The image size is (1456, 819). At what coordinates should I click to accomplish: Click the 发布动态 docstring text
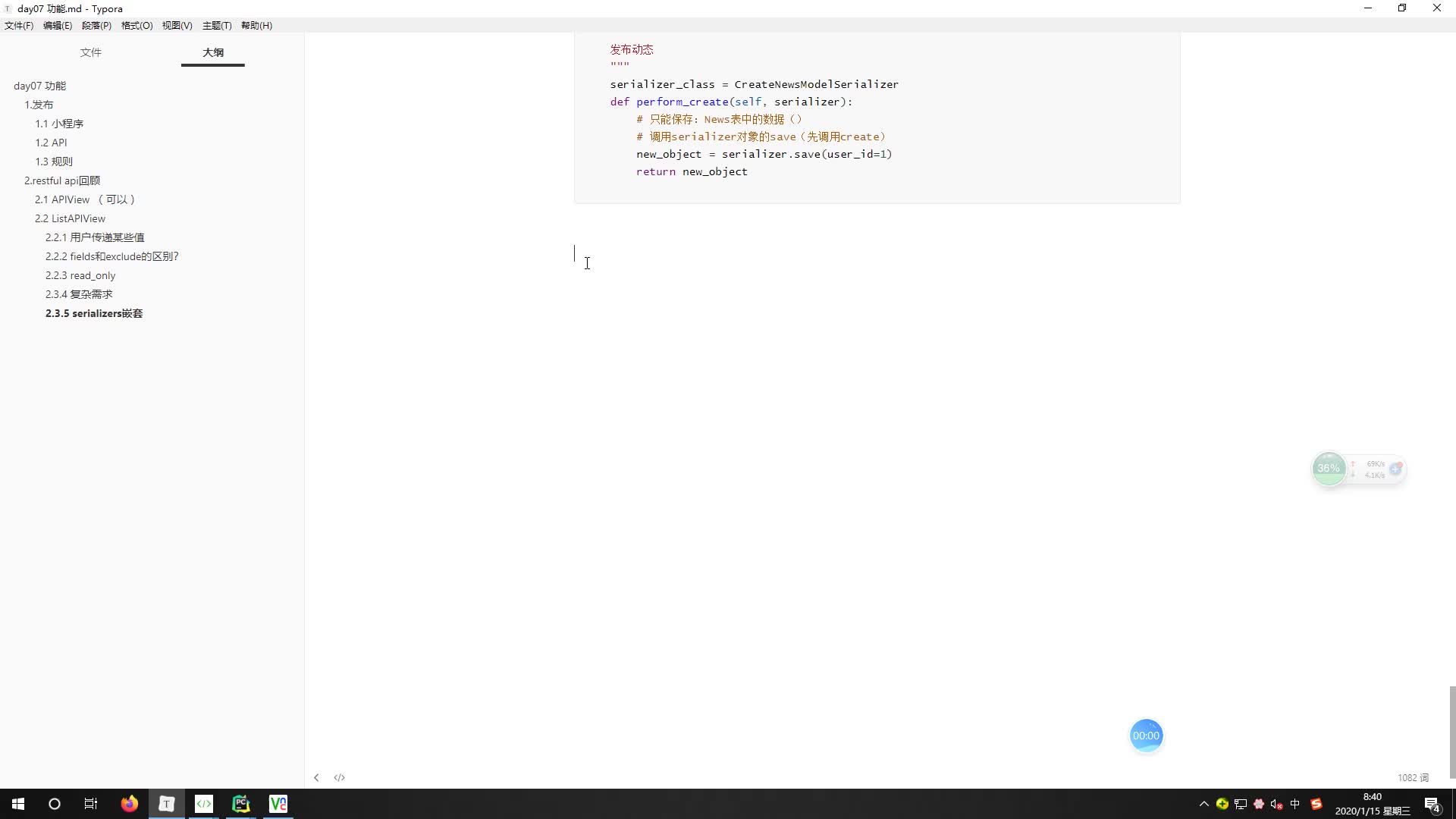[632, 49]
